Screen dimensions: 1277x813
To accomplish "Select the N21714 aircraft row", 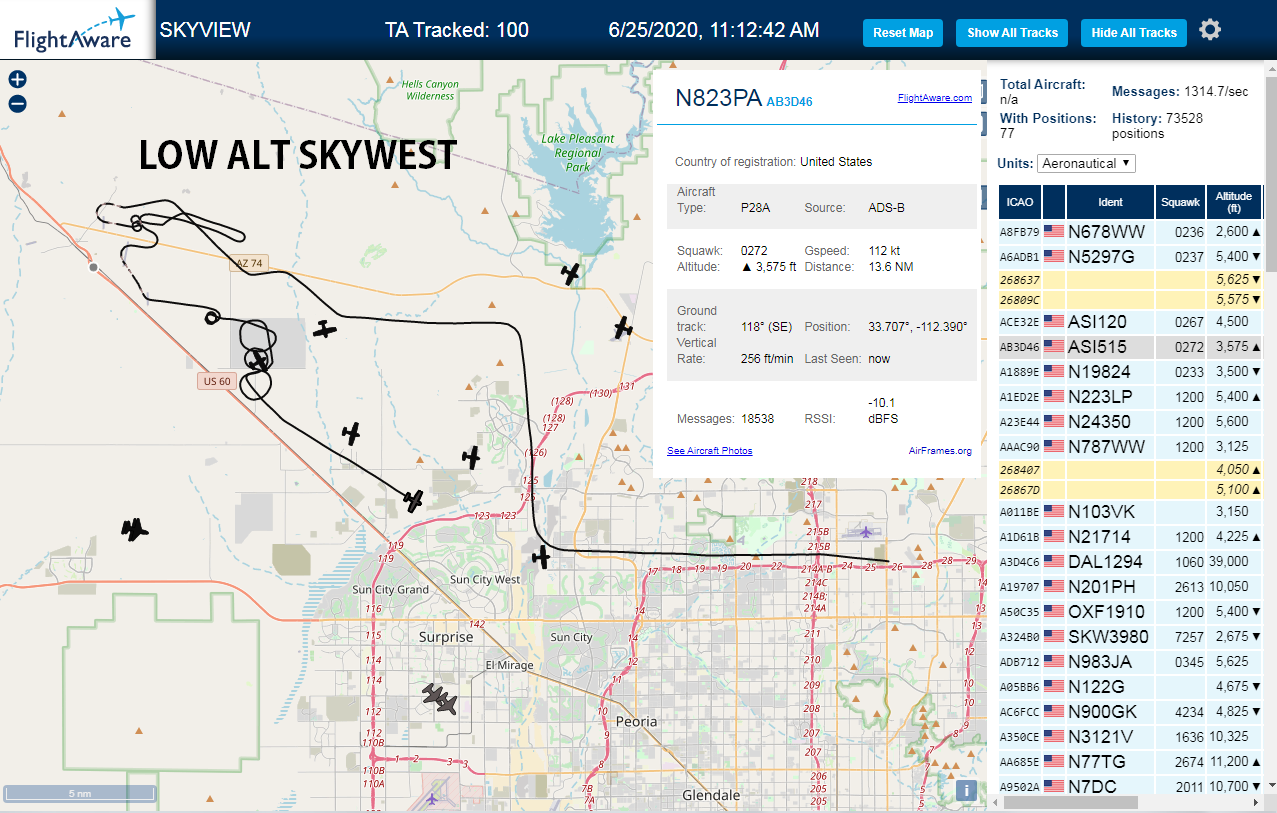I will (x=1131, y=537).
